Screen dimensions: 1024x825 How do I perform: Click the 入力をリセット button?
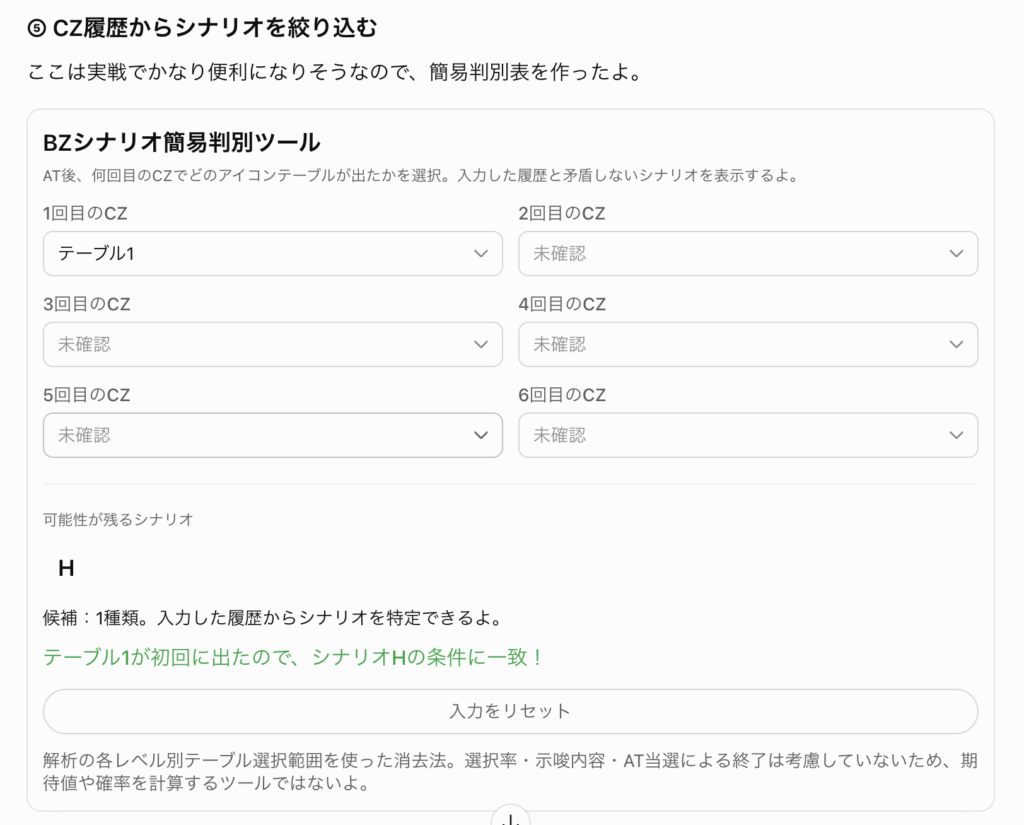(x=510, y=711)
